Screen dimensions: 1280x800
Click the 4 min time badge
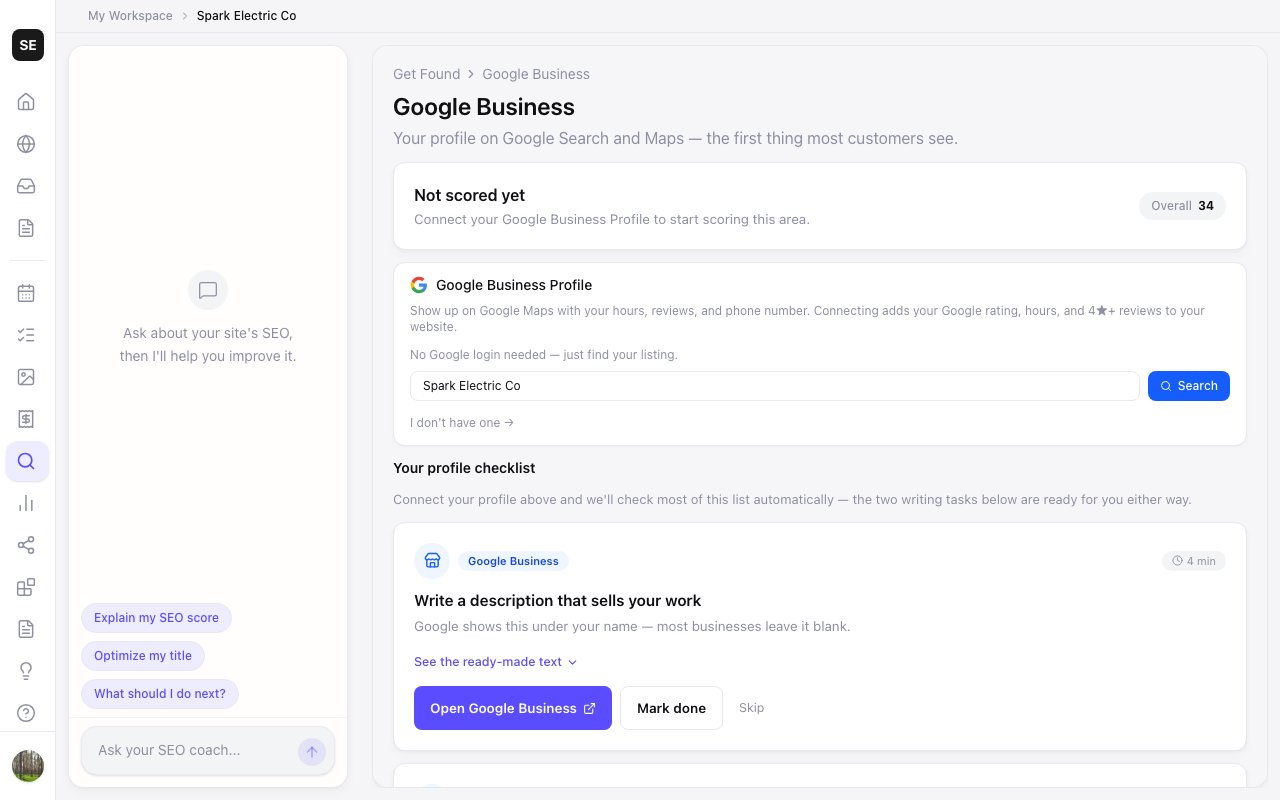coord(1194,561)
